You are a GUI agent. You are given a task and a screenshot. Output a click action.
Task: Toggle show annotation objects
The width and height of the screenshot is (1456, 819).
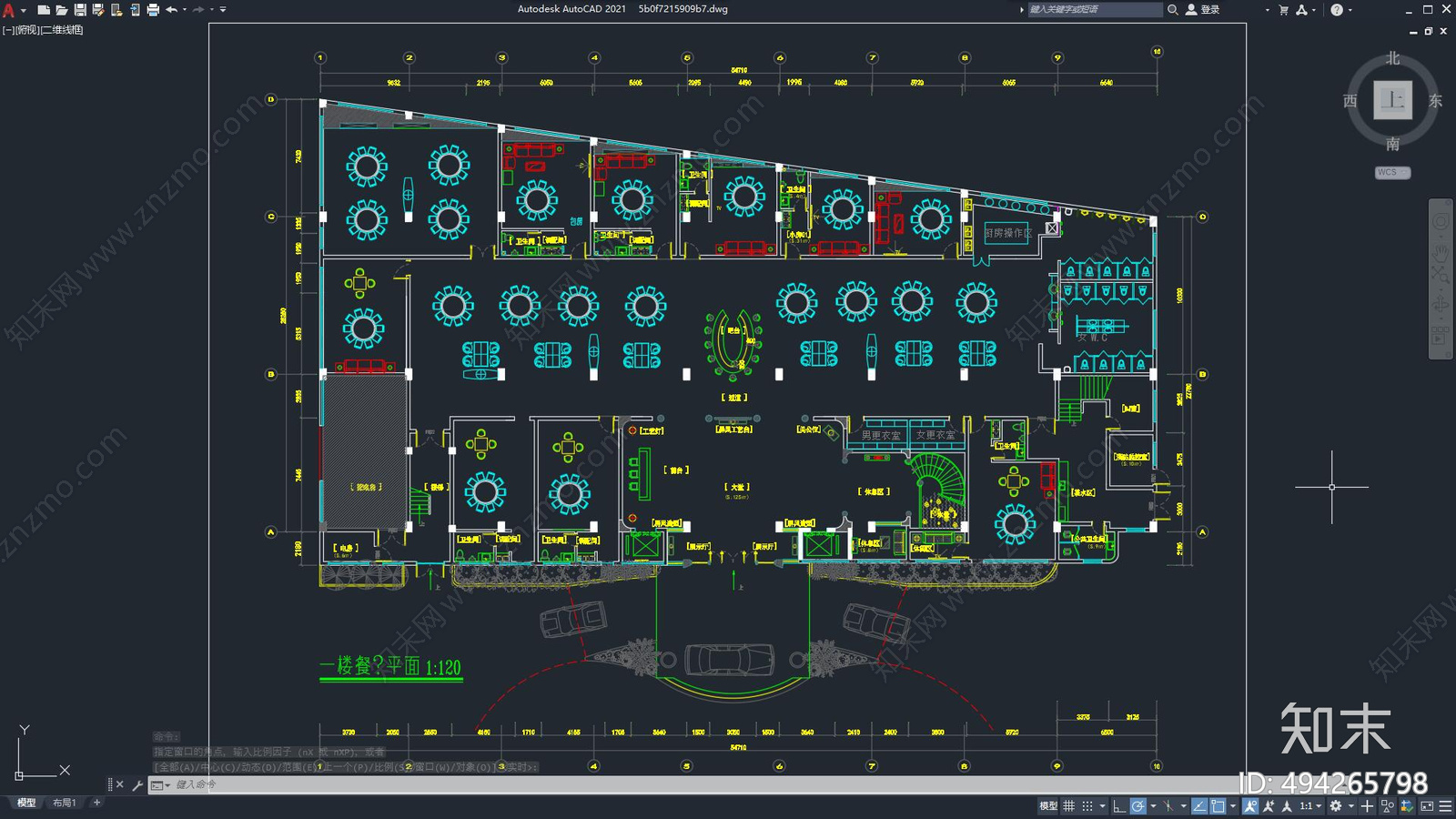[1250, 806]
